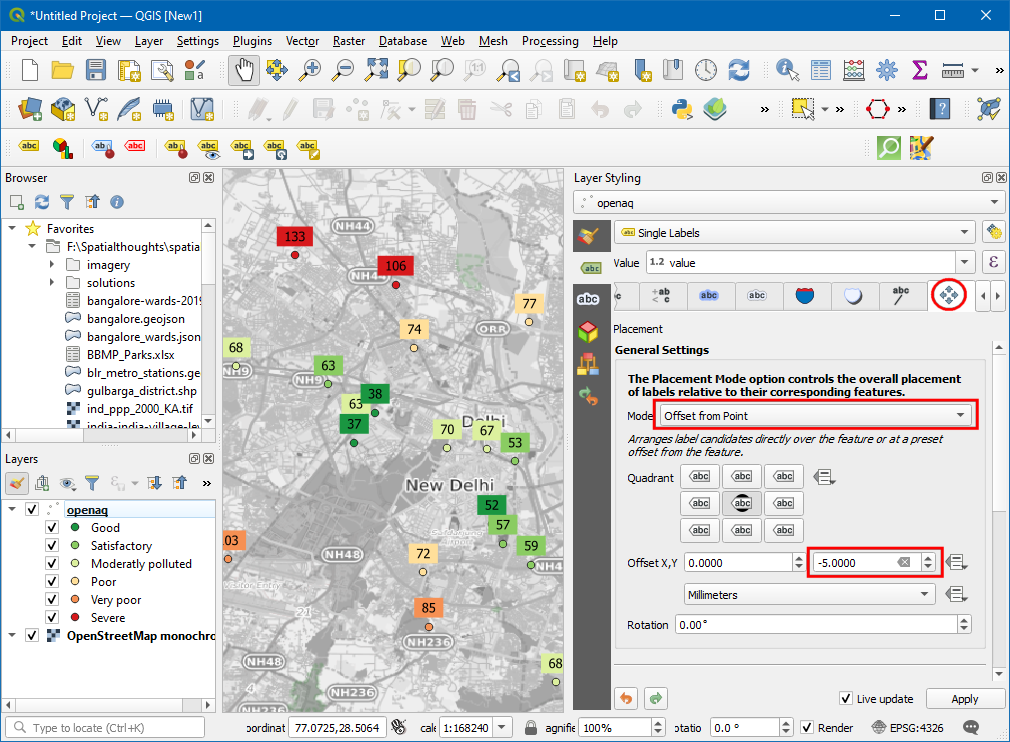Open Symbology paintbrush tab in Layer Styling

pos(589,236)
